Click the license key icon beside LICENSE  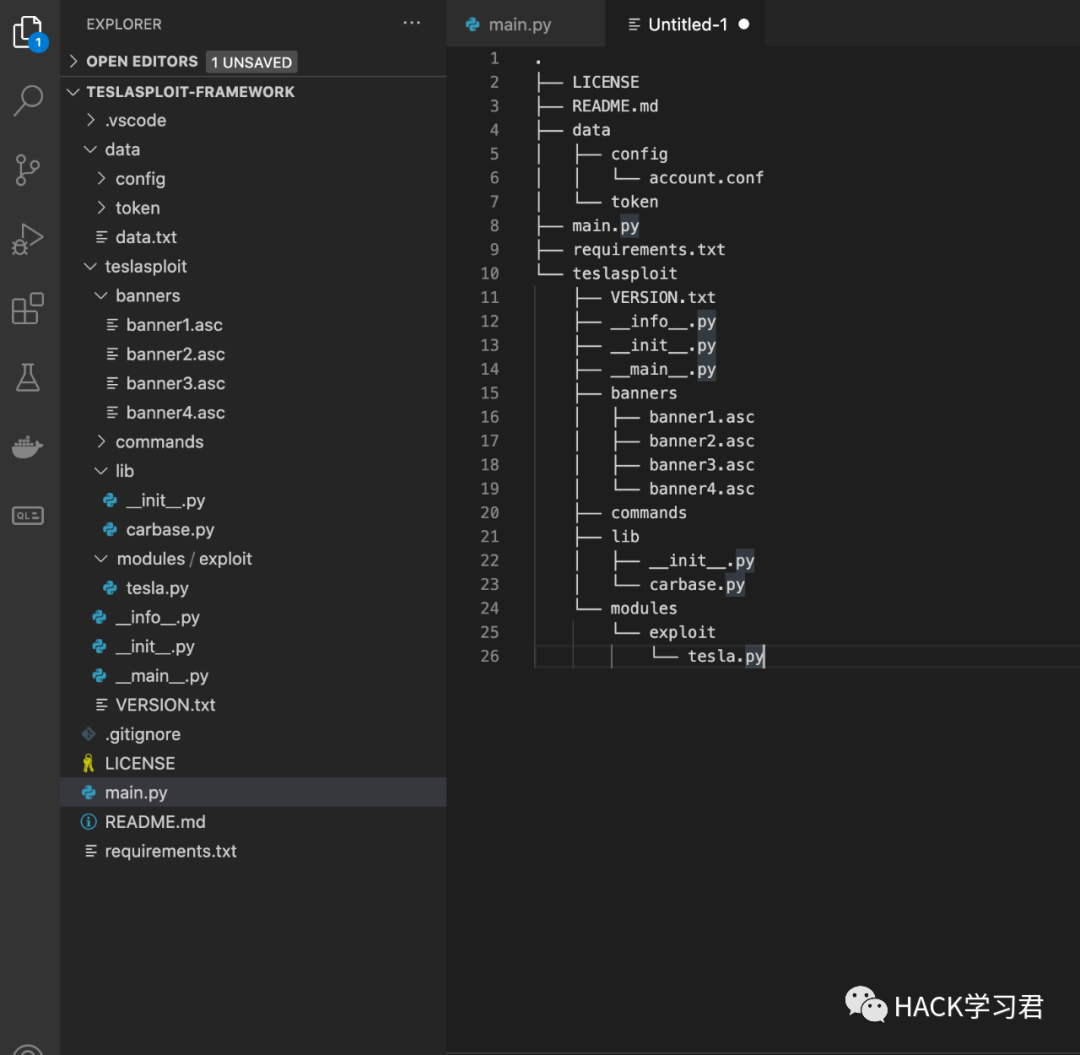pyautogui.click(x=88, y=763)
